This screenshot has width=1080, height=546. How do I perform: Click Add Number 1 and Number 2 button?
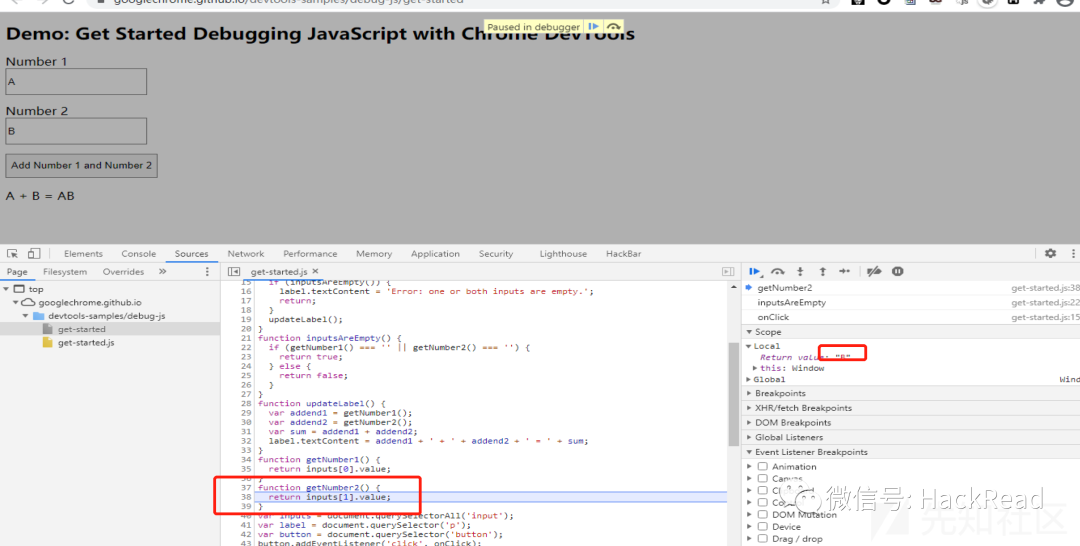tap(81, 165)
